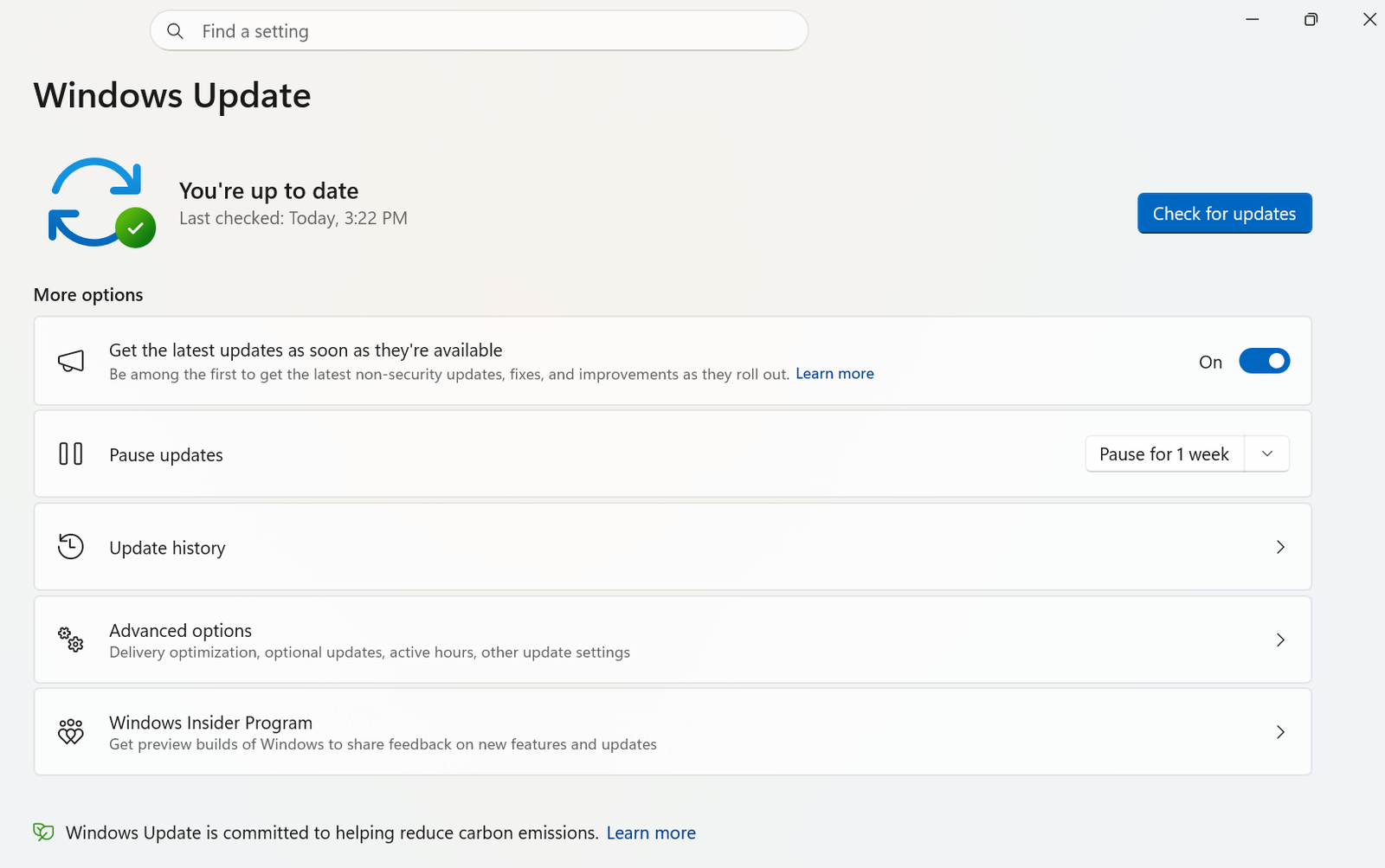
Task: Open Advanced options via its chevron arrow
Action: click(x=1280, y=640)
